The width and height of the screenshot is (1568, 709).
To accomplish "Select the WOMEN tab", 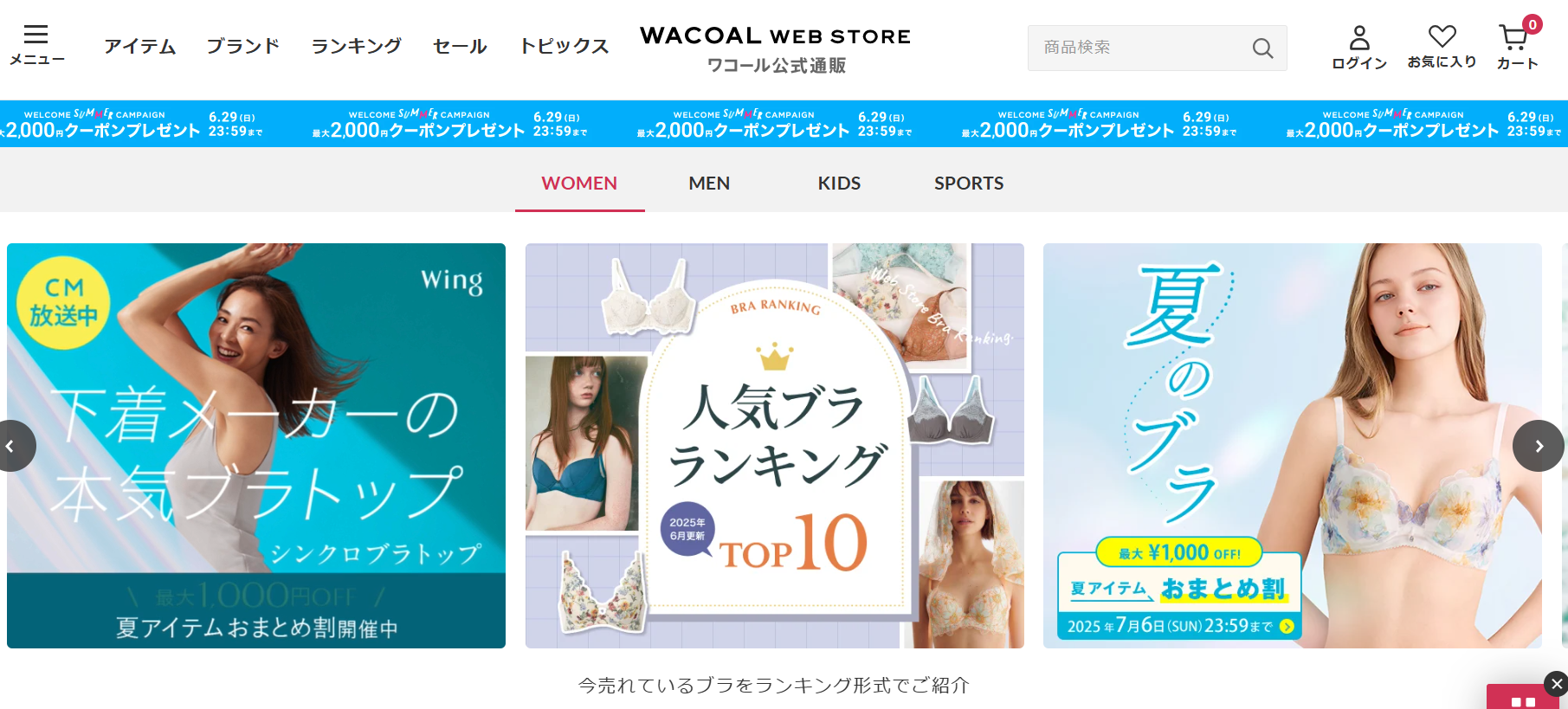I will click(x=579, y=184).
